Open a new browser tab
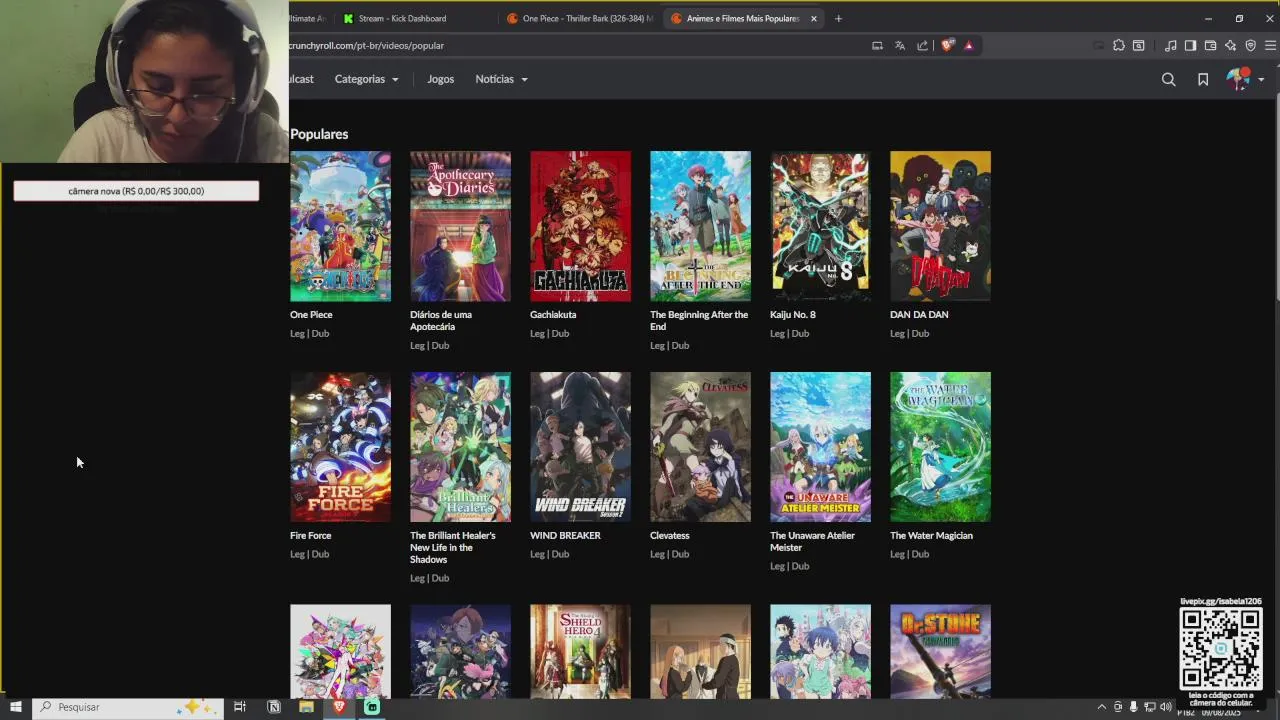 click(838, 18)
